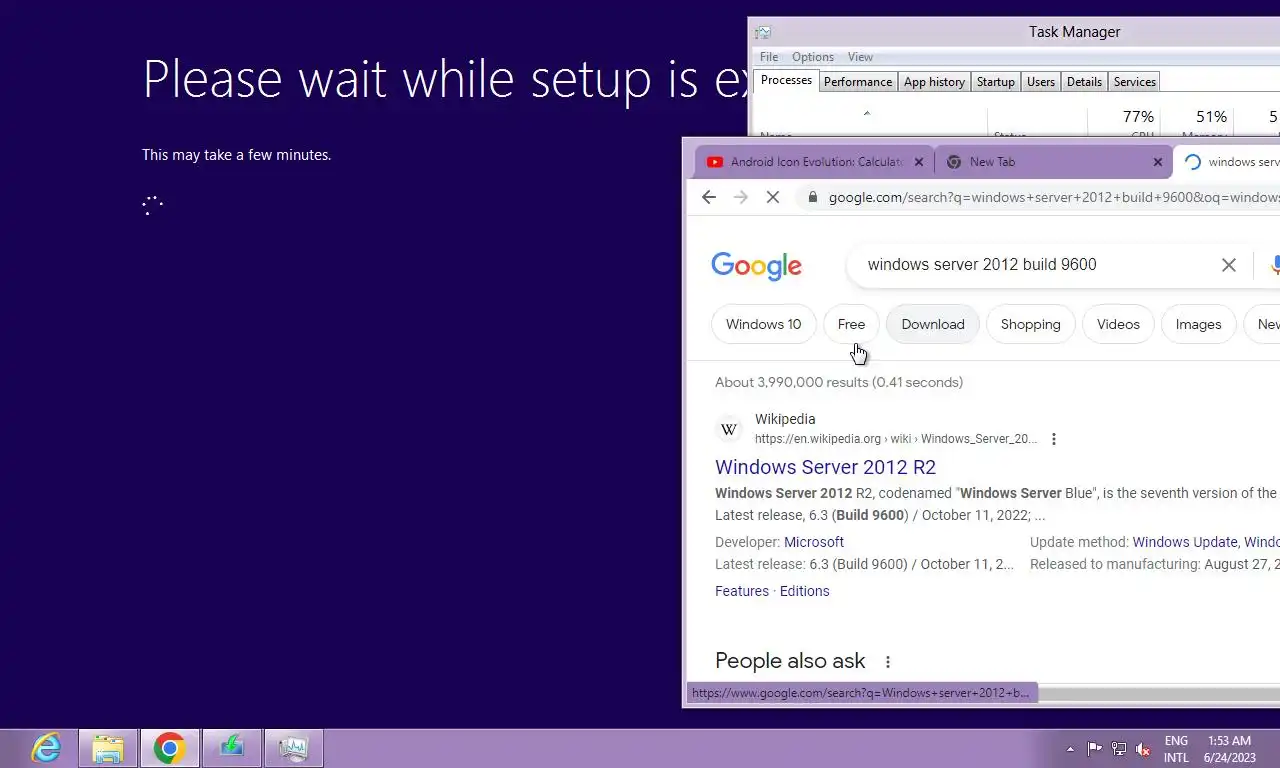
Task: Click the Task Manager title bar icon
Action: point(763,32)
